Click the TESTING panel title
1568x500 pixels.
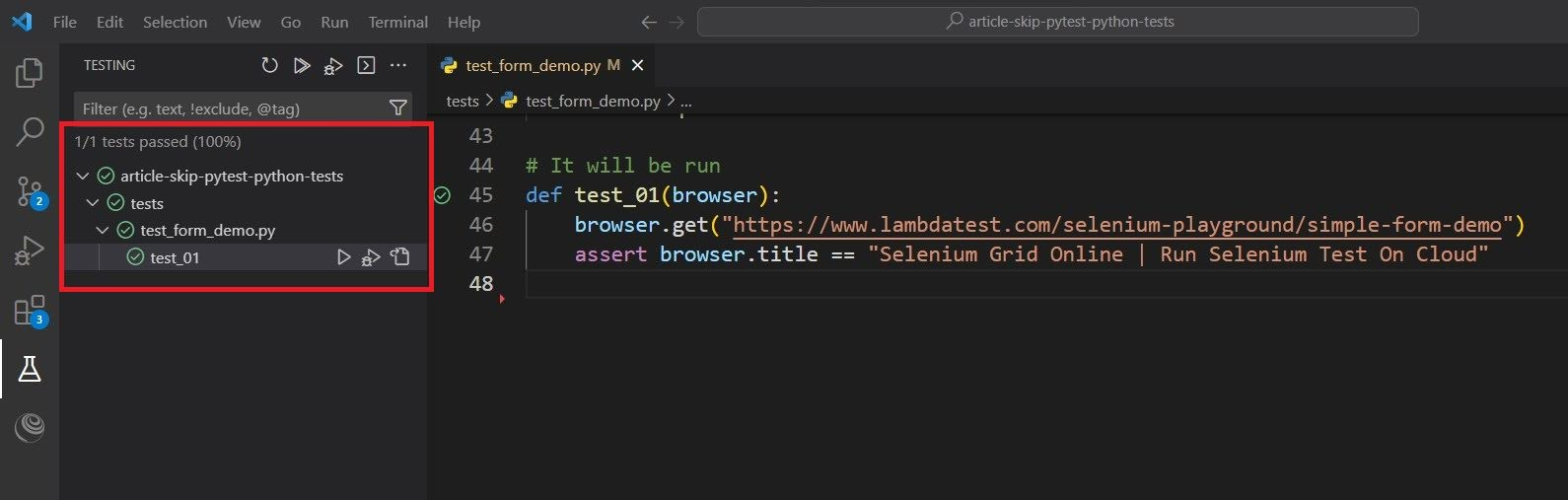tap(109, 65)
